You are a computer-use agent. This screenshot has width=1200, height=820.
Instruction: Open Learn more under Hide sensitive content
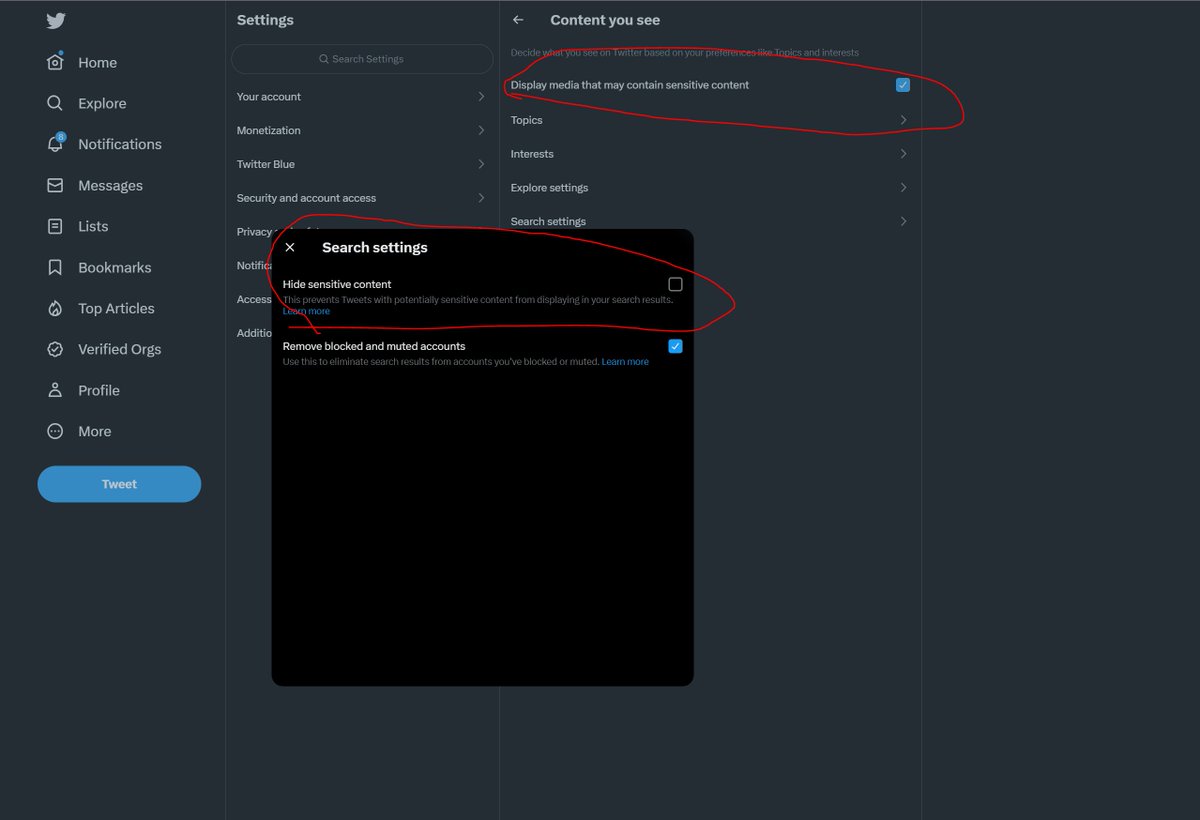click(306, 311)
